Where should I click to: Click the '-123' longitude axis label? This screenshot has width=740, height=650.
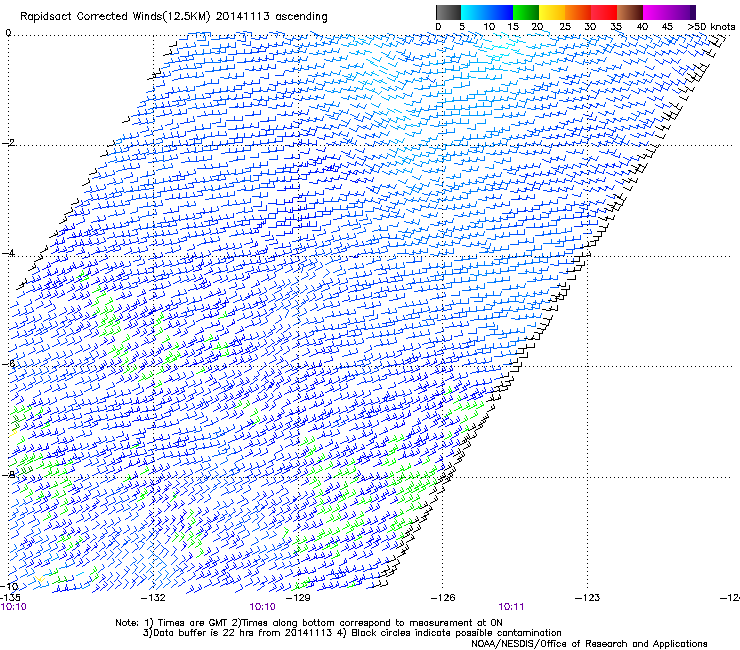(588, 598)
